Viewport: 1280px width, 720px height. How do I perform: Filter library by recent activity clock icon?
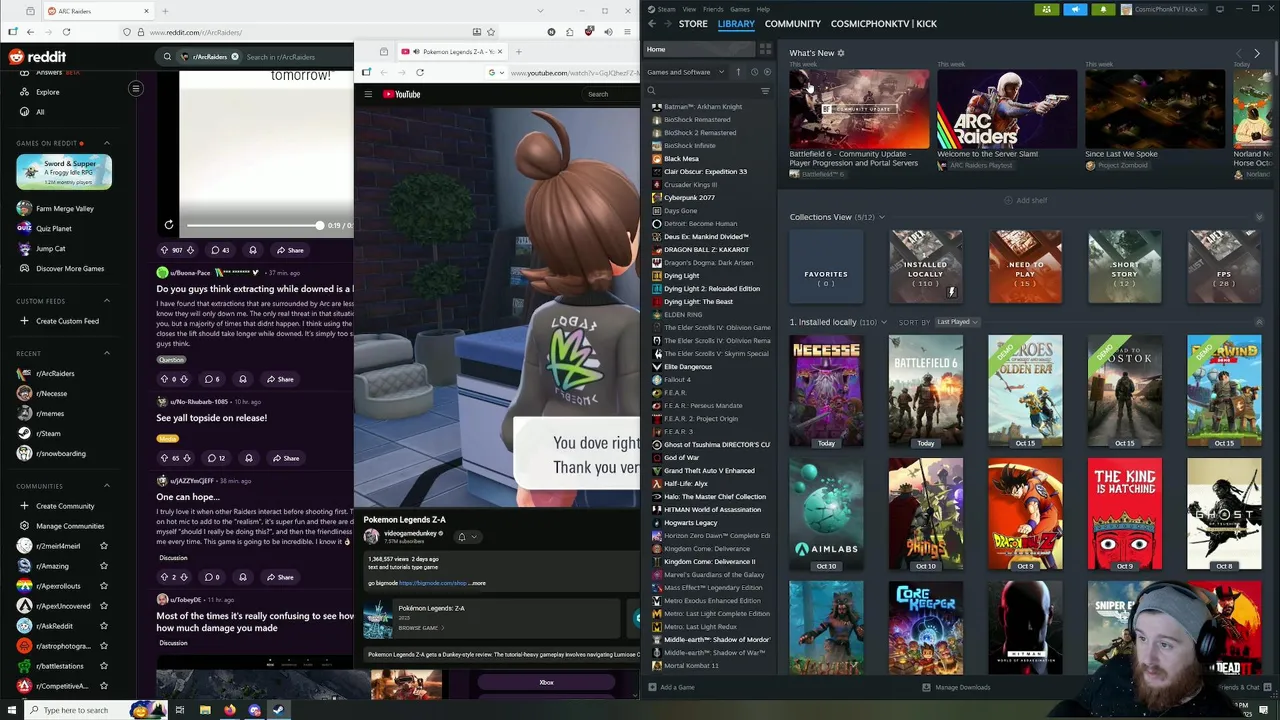(754, 72)
